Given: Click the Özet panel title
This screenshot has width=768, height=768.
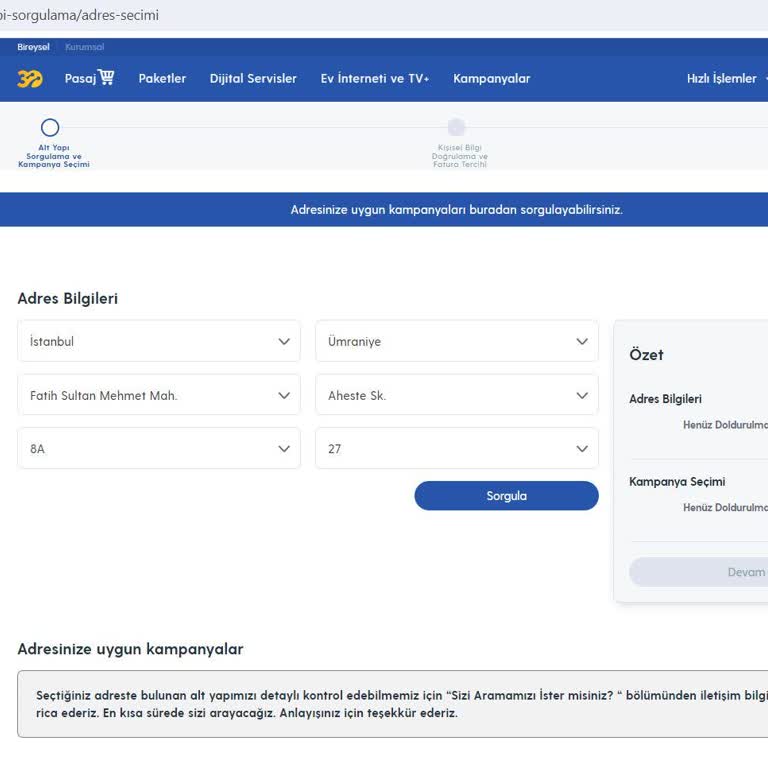Looking at the screenshot, I should point(646,355).
